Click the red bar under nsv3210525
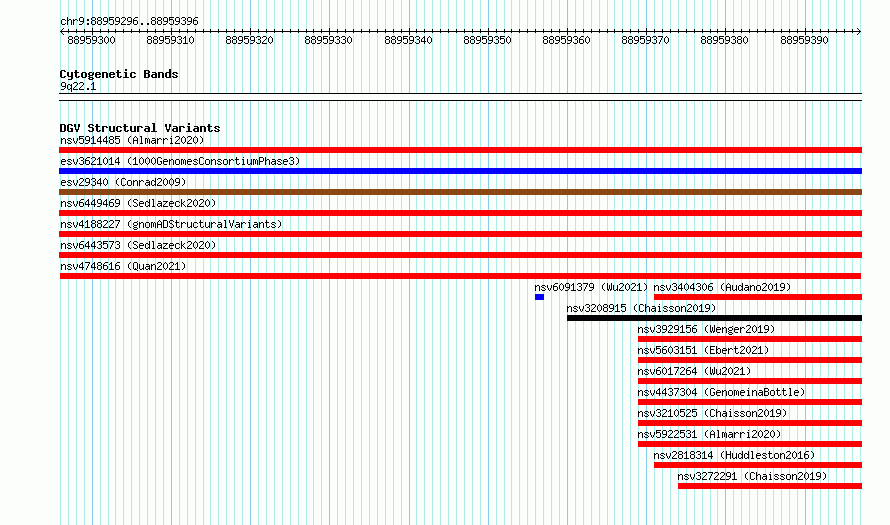Screen dimensions: 890x525 click(750, 423)
